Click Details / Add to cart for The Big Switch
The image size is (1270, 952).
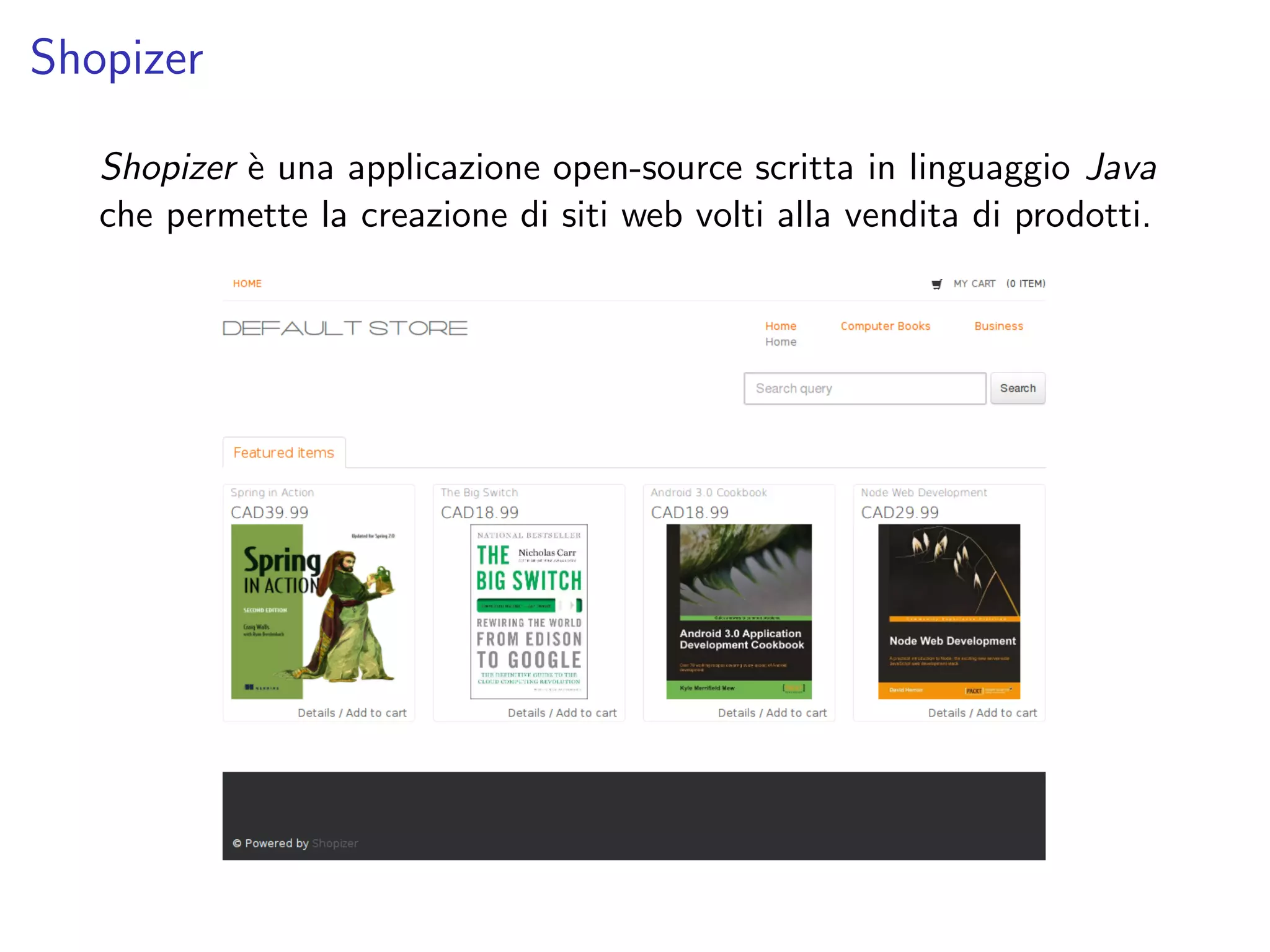[562, 713]
